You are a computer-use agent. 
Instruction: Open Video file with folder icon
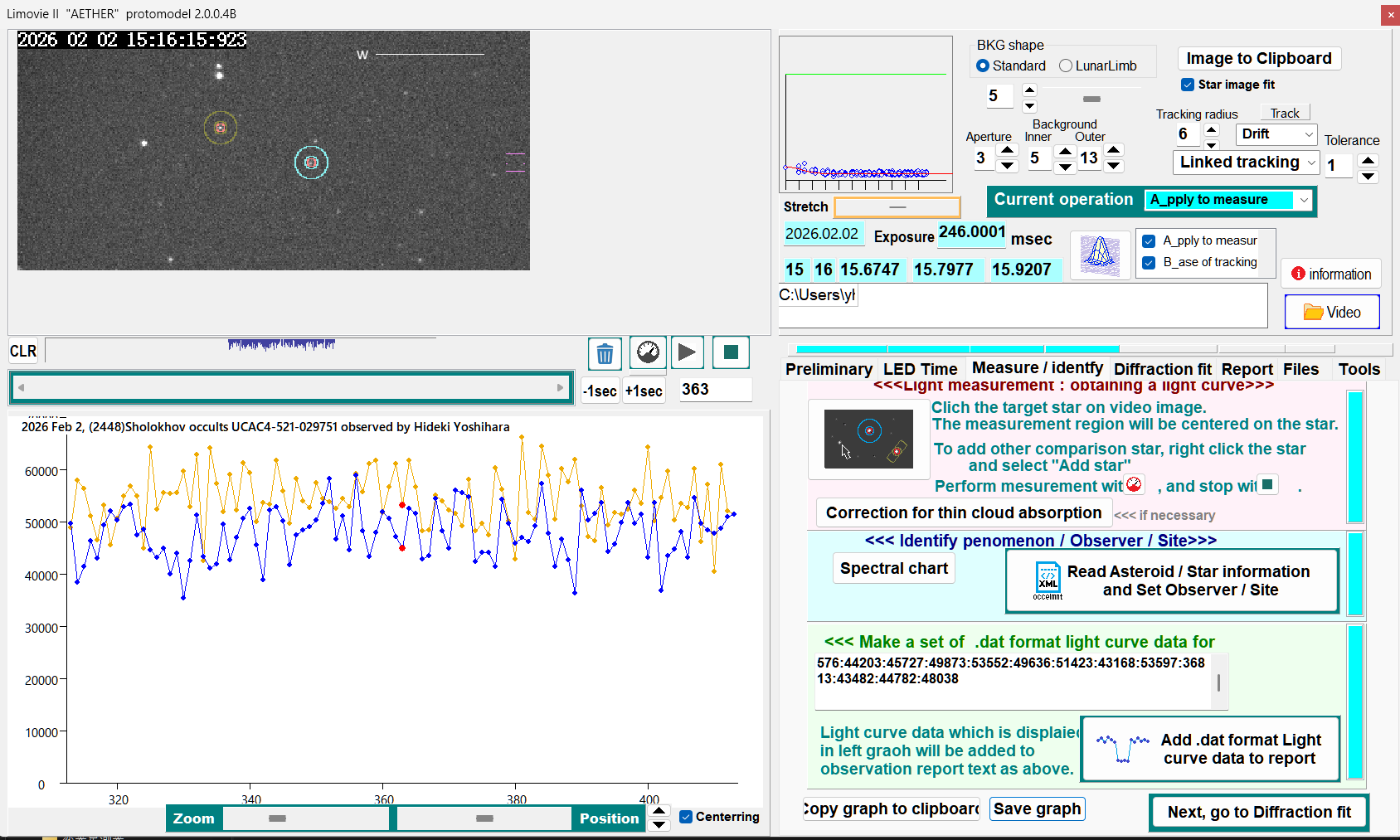[x=1332, y=313]
